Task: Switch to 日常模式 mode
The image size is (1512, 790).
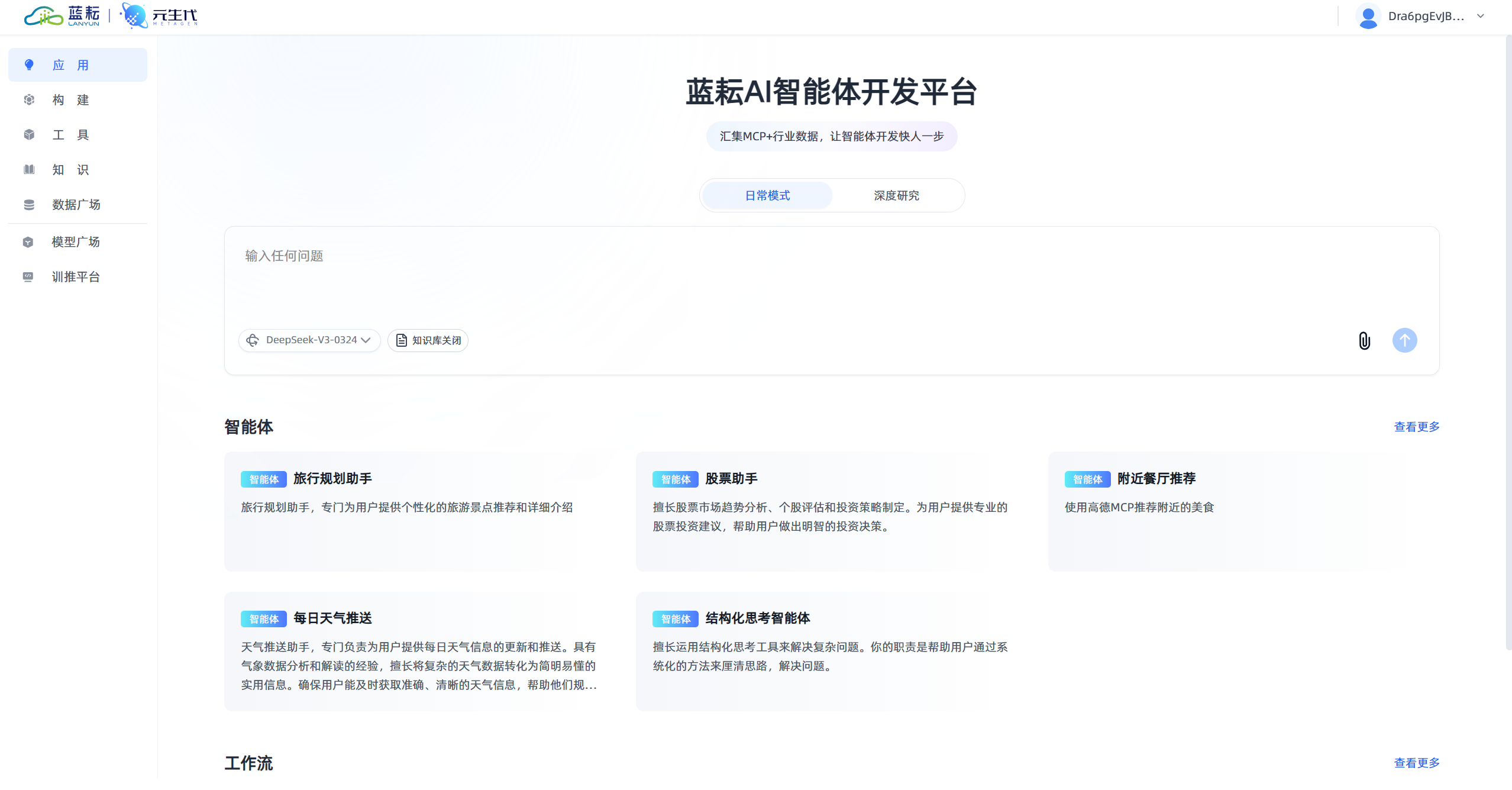Action: [x=767, y=196]
